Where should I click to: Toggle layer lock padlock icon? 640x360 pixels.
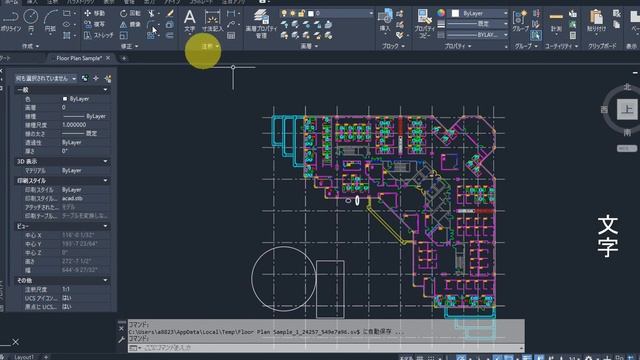tap(301, 13)
